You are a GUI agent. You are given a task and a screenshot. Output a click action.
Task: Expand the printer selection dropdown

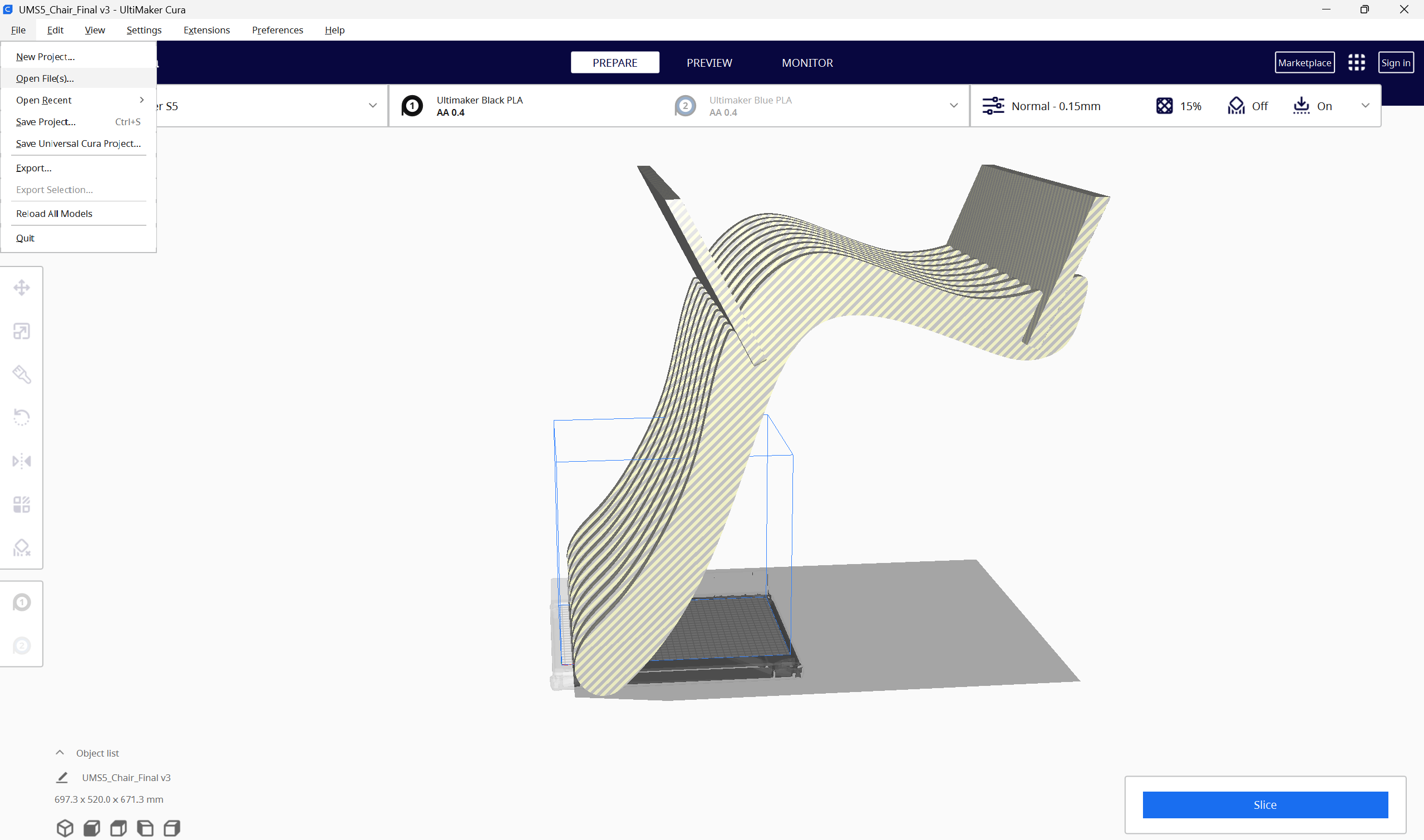pyautogui.click(x=373, y=106)
